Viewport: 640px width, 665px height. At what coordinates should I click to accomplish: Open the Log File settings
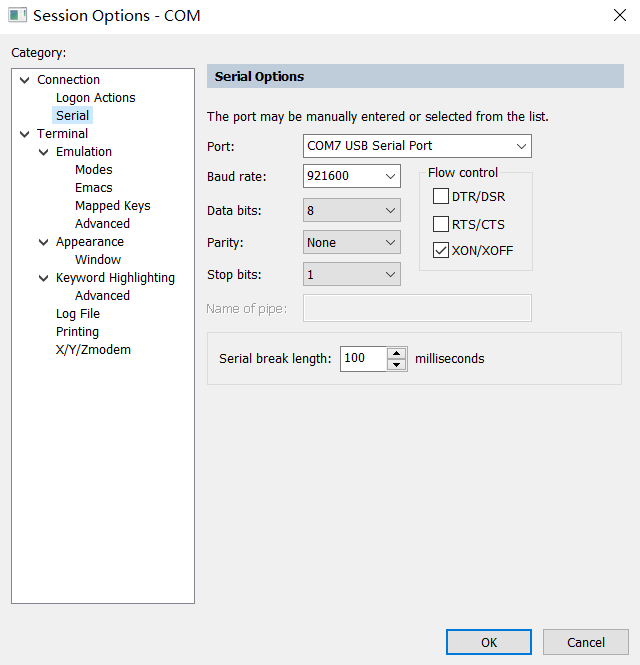coord(78,314)
